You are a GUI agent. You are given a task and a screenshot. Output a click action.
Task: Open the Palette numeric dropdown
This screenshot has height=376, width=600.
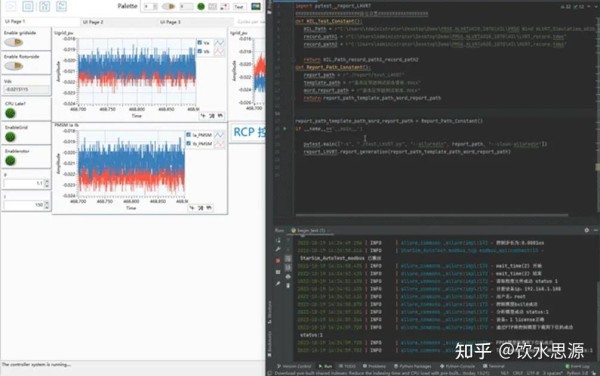(x=150, y=6)
